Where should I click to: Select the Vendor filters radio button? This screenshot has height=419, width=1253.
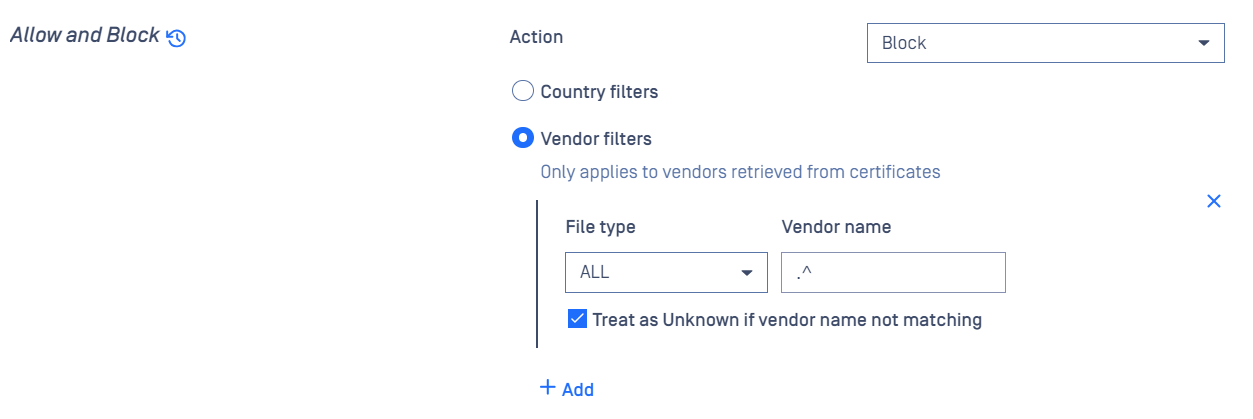pos(522,138)
